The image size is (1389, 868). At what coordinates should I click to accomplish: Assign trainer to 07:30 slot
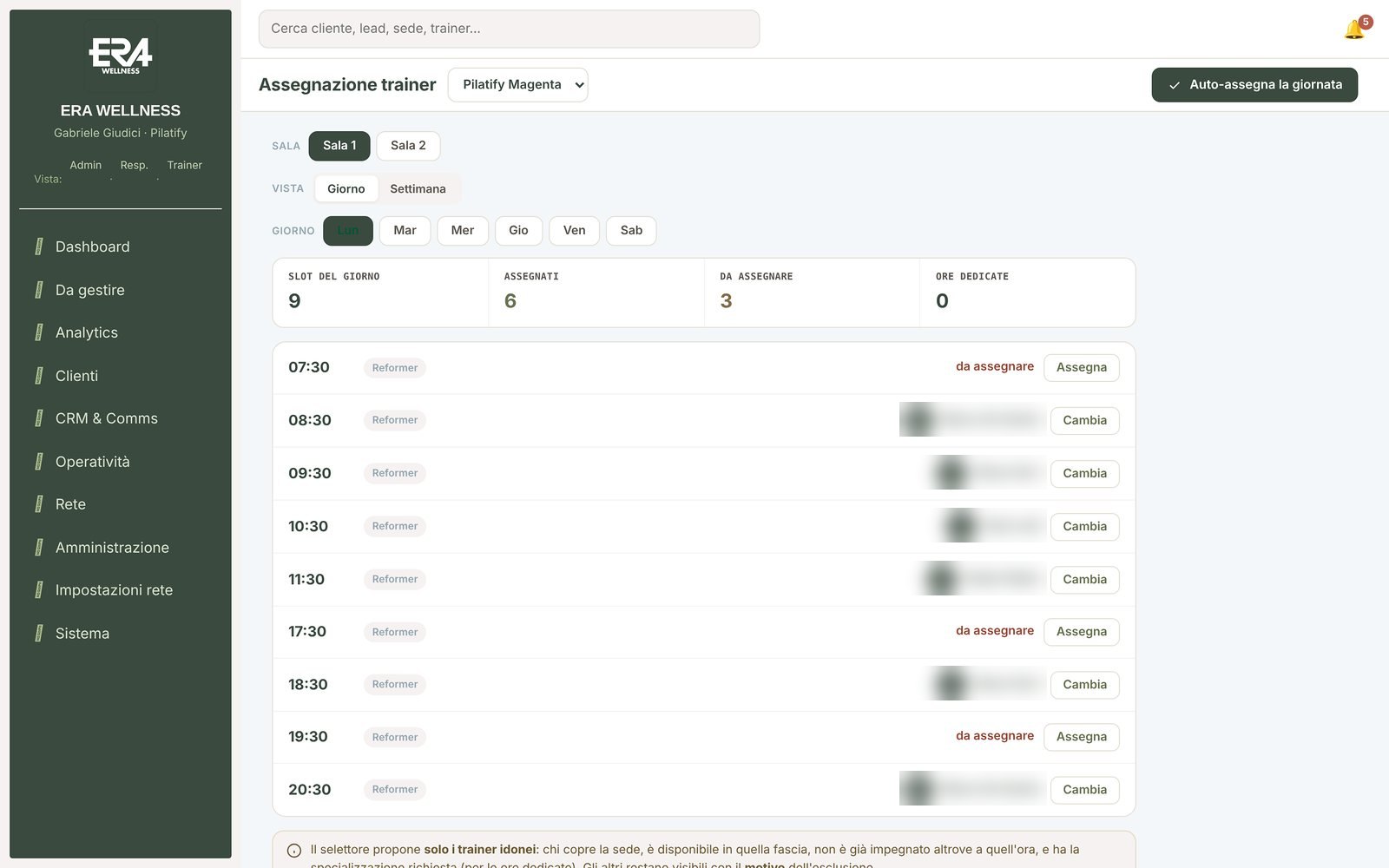pyautogui.click(x=1082, y=368)
